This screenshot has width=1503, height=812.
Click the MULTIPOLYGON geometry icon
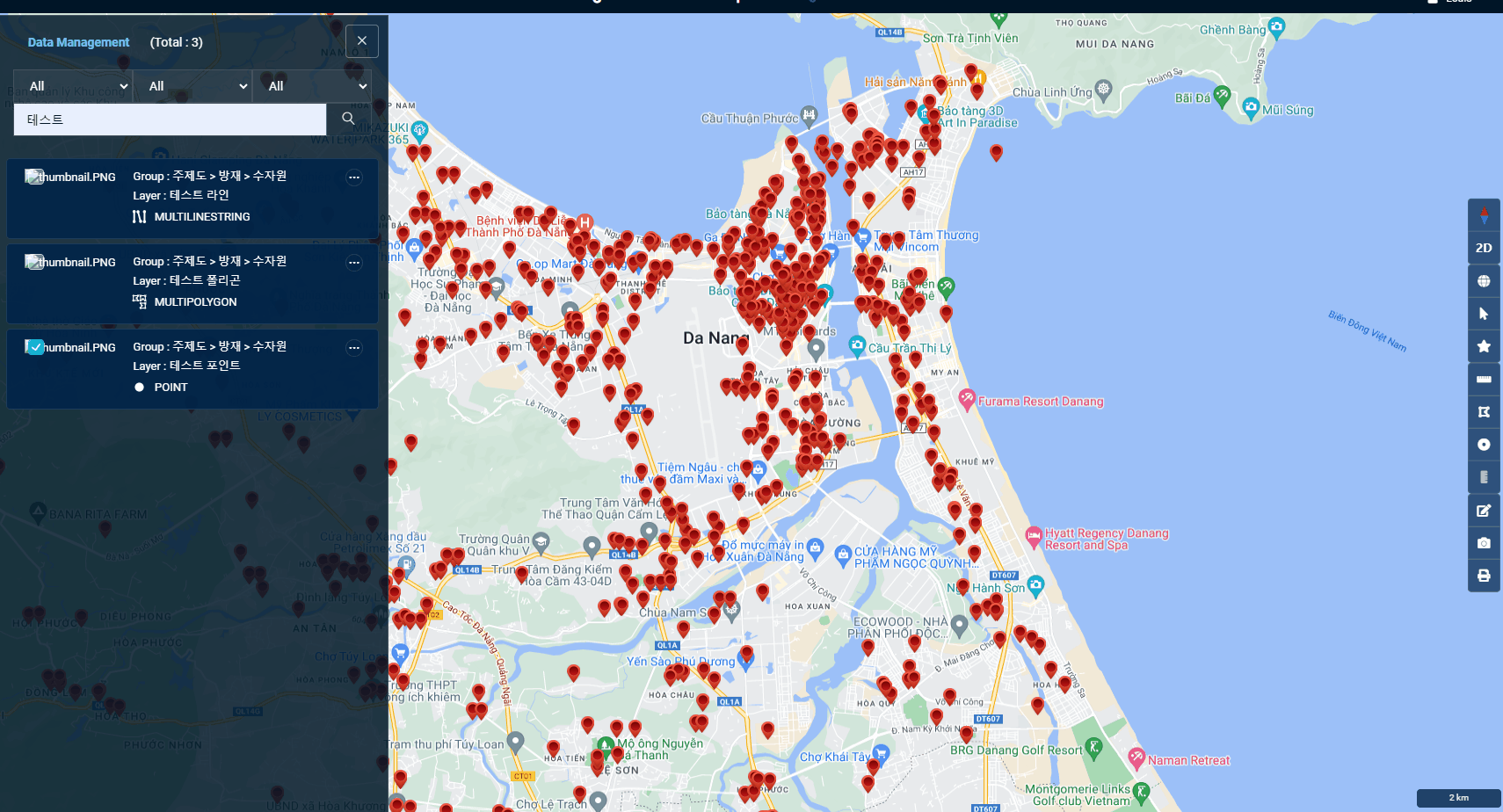pos(139,301)
